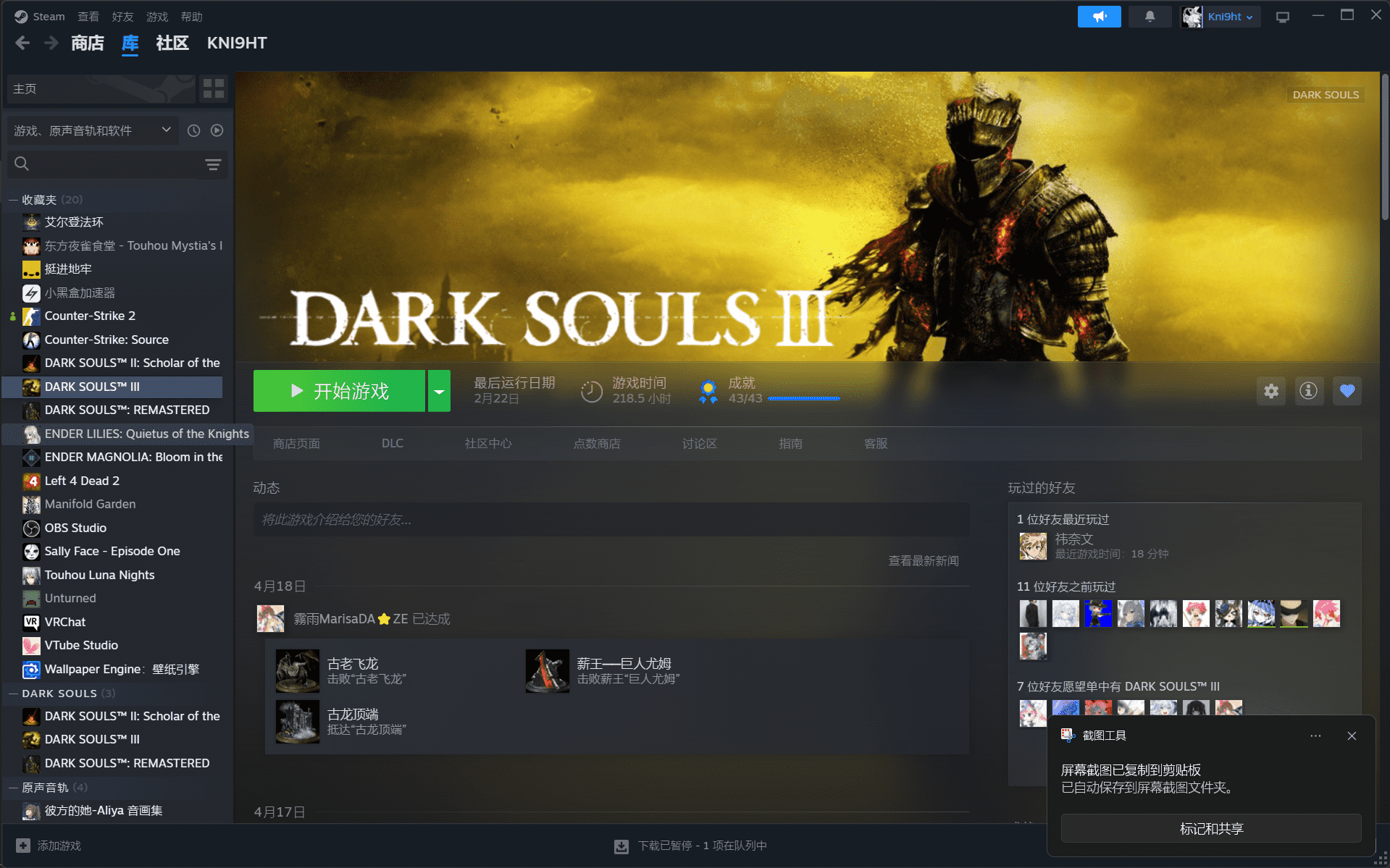Viewport: 1390px width, 868px height.
Task: Click the 古龙顶端 achievement icon
Action: (x=297, y=722)
